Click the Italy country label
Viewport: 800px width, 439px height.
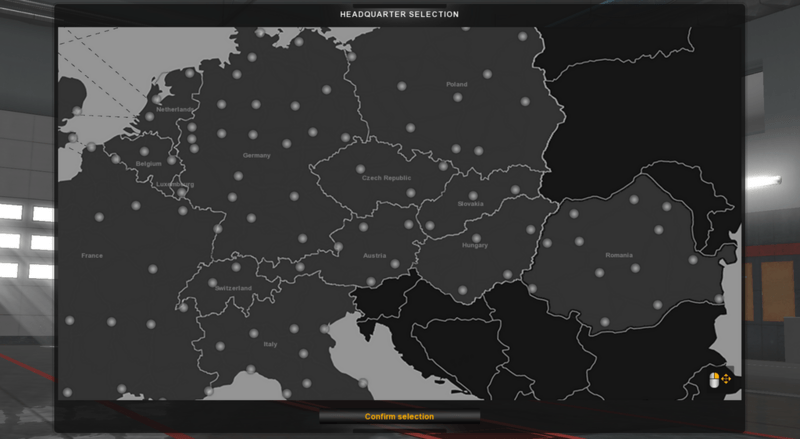point(270,344)
